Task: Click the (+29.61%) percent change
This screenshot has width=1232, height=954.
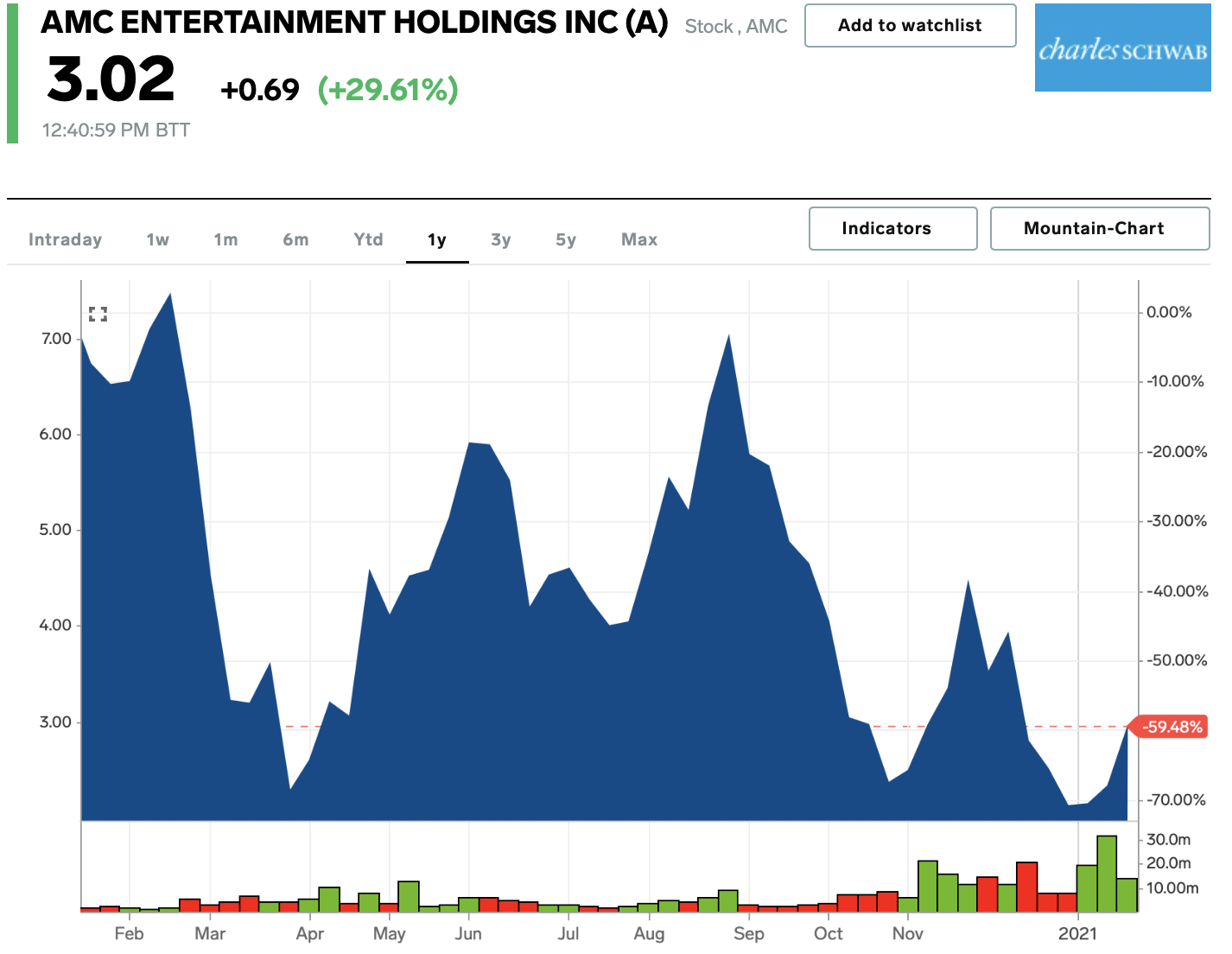Action: [x=388, y=90]
